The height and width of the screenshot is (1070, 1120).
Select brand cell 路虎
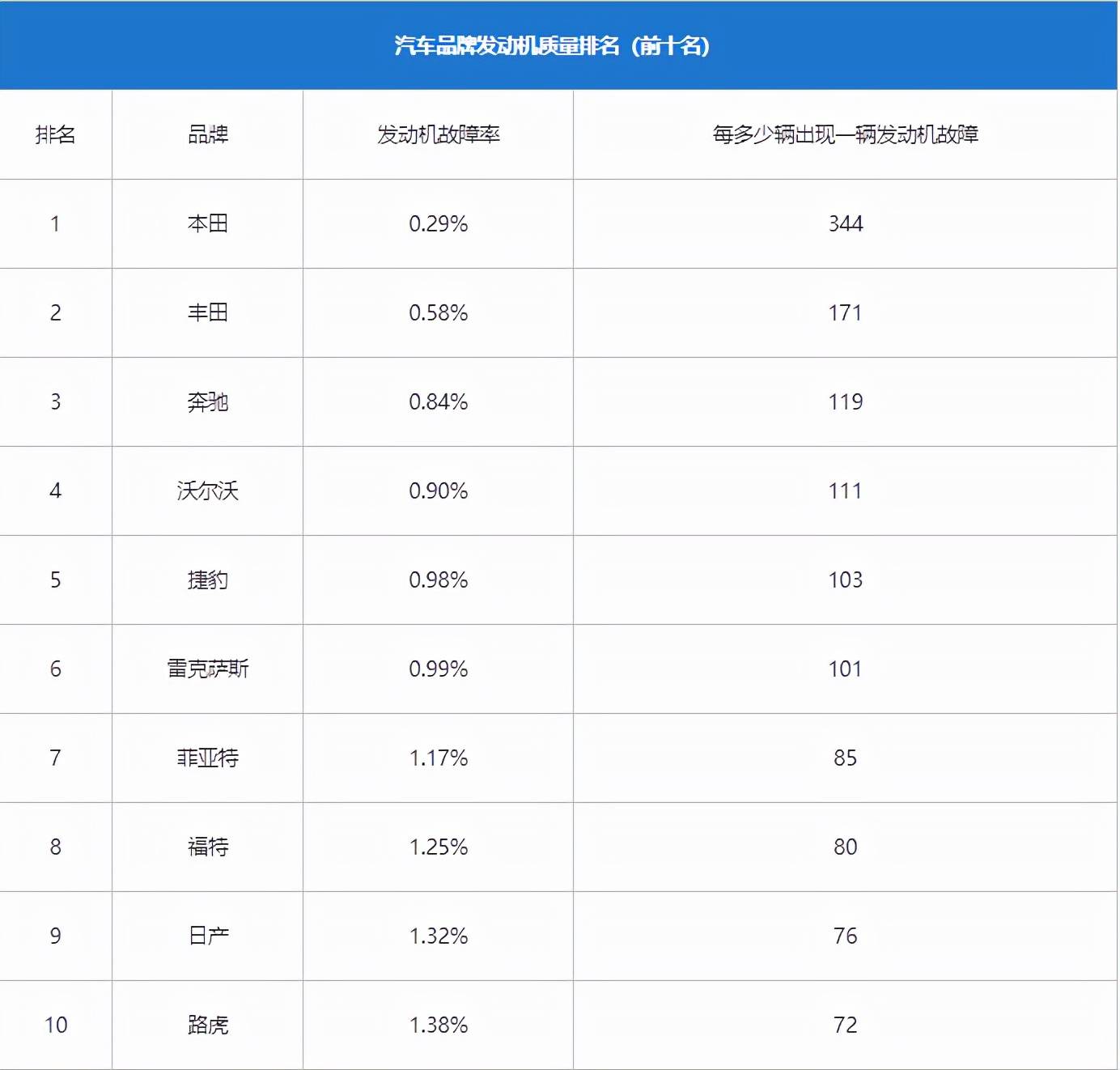[208, 1025]
